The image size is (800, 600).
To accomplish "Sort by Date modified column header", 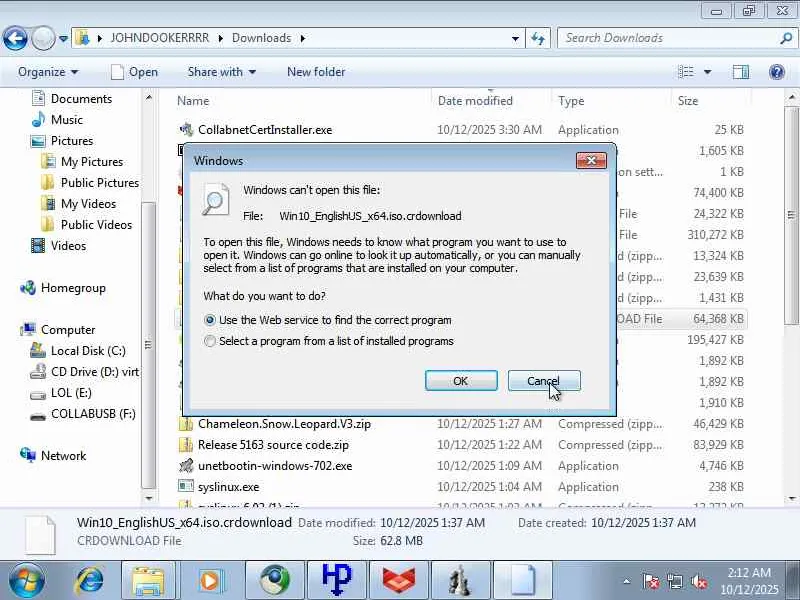I will [x=475, y=101].
